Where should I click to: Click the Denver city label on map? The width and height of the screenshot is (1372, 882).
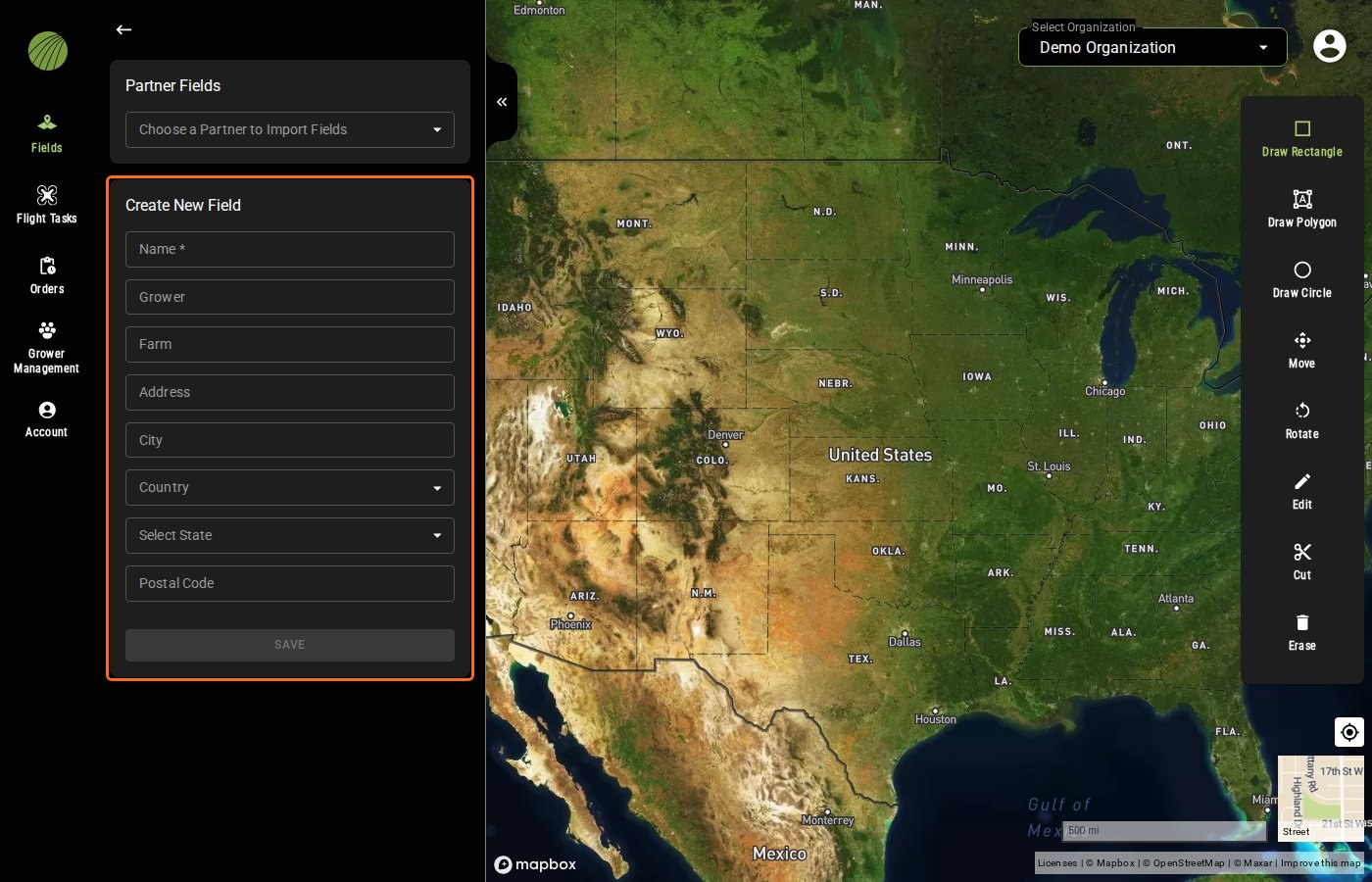[725, 435]
